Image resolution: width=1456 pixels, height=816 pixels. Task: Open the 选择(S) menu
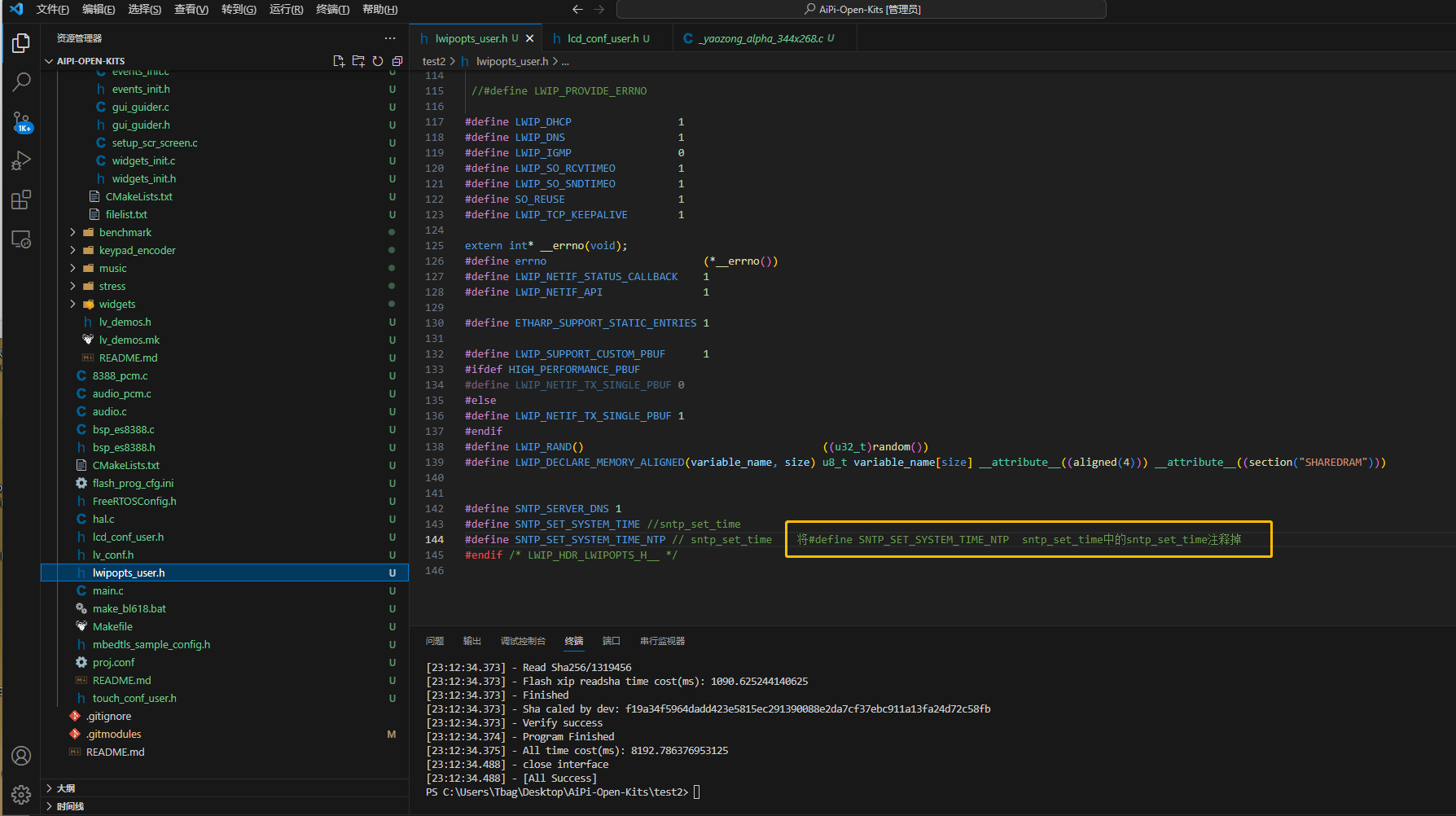(145, 9)
